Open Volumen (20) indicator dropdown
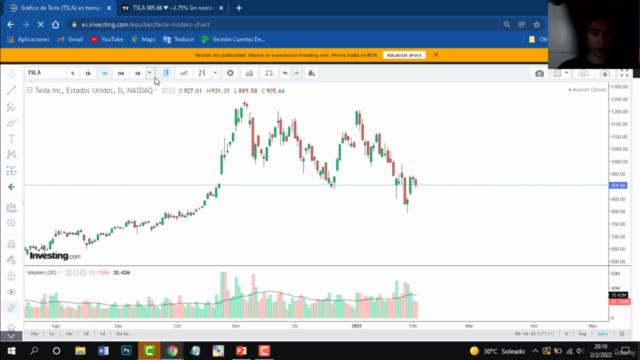 point(60,273)
